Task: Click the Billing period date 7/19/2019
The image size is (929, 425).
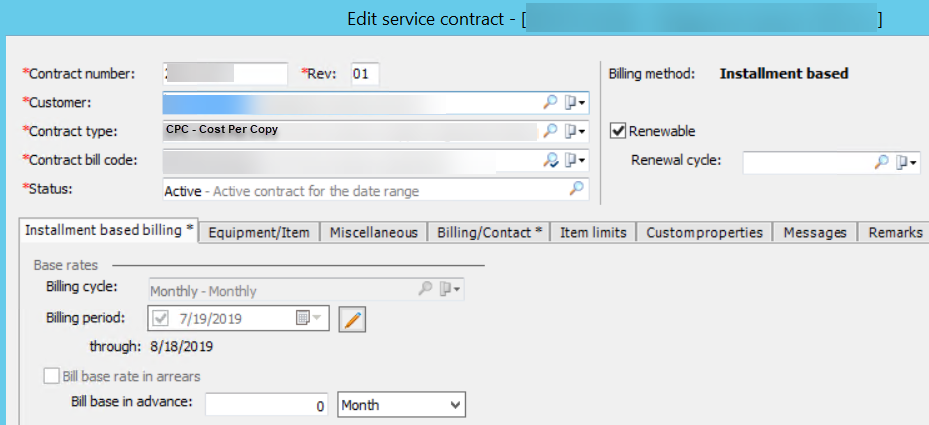Action: [x=210, y=319]
